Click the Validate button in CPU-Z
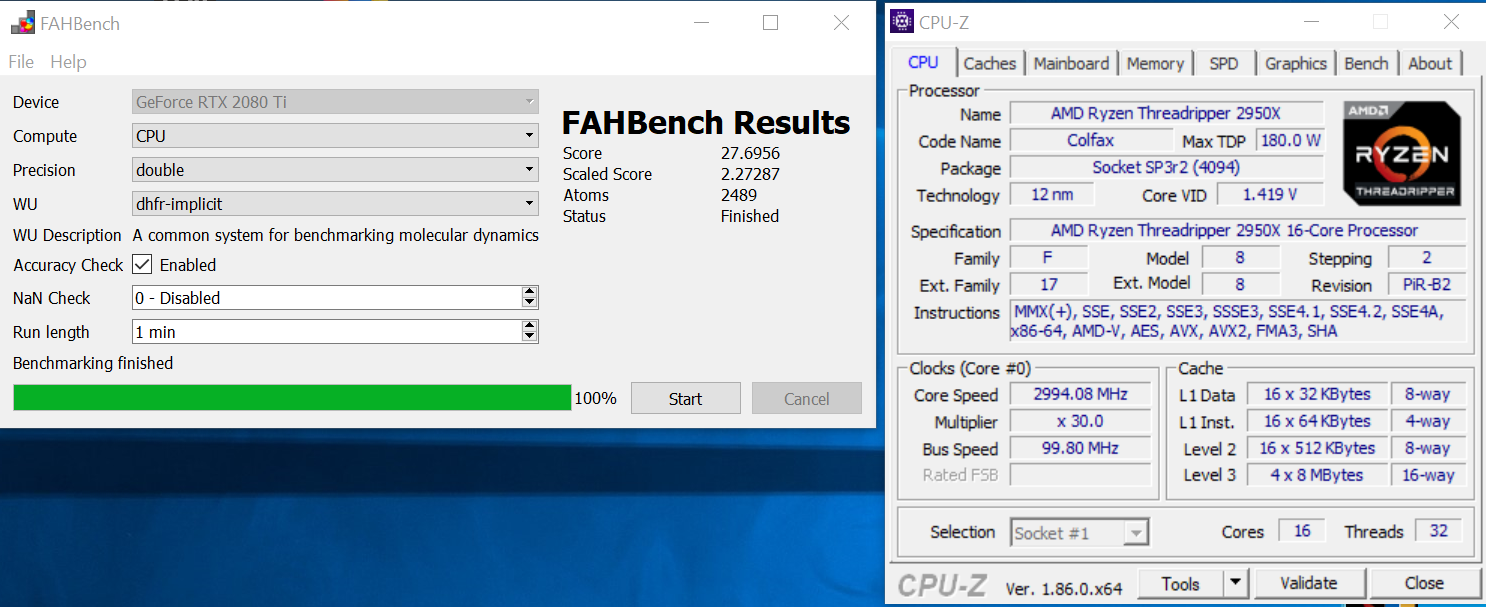 click(x=1309, y=583)
